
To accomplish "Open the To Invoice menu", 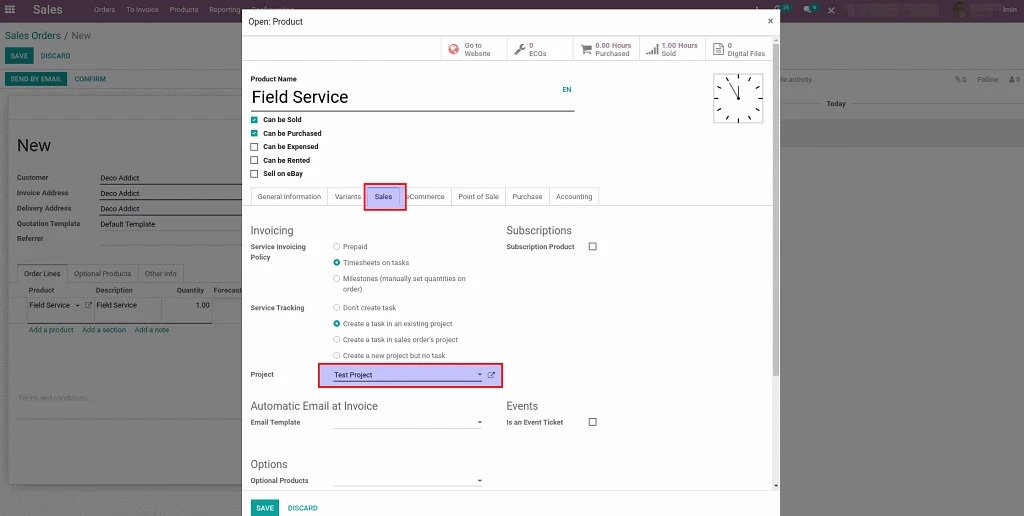I will point(142,10).
